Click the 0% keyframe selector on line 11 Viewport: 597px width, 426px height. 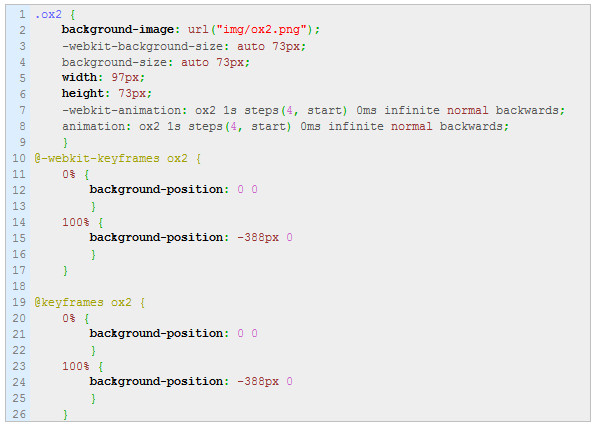click(x=69, y=174)
